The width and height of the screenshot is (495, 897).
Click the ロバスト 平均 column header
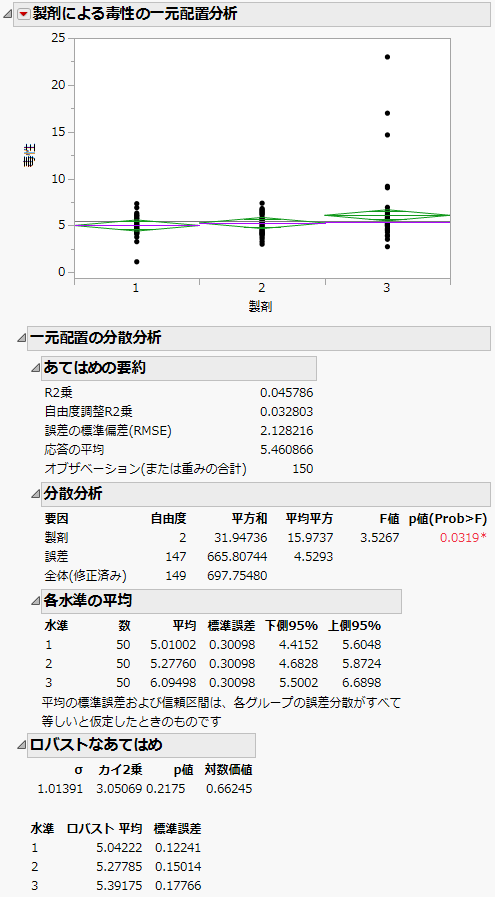click(104, 828)
